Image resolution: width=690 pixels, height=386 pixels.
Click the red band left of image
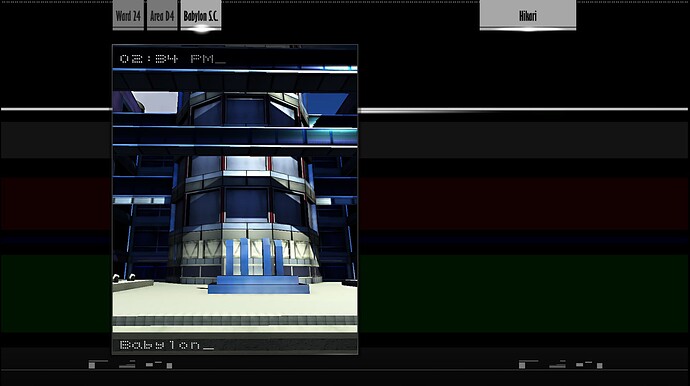[x=56, y=204]
